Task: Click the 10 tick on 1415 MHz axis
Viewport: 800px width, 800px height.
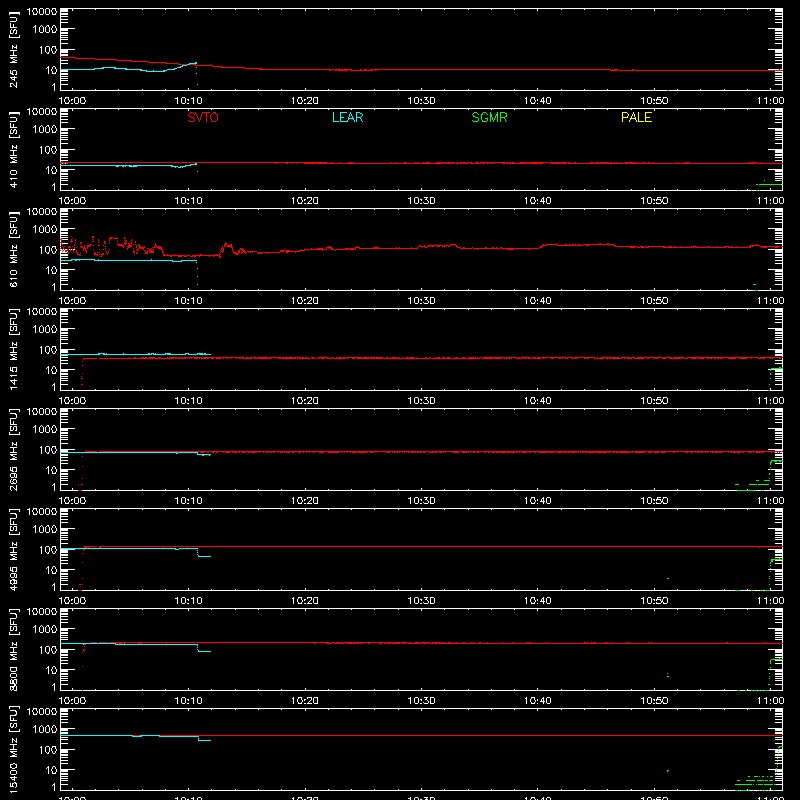Action: (x=51, y=370)
